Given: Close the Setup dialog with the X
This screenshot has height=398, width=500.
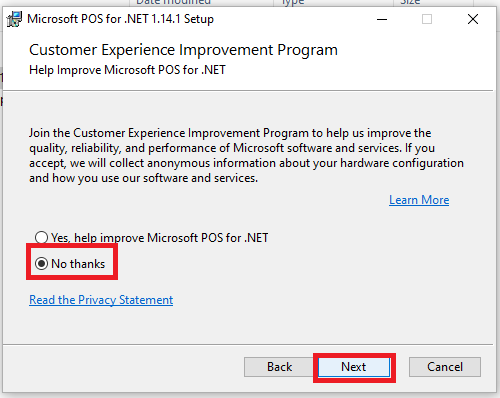Looking at the screenshot, I should tap(473, 19).
